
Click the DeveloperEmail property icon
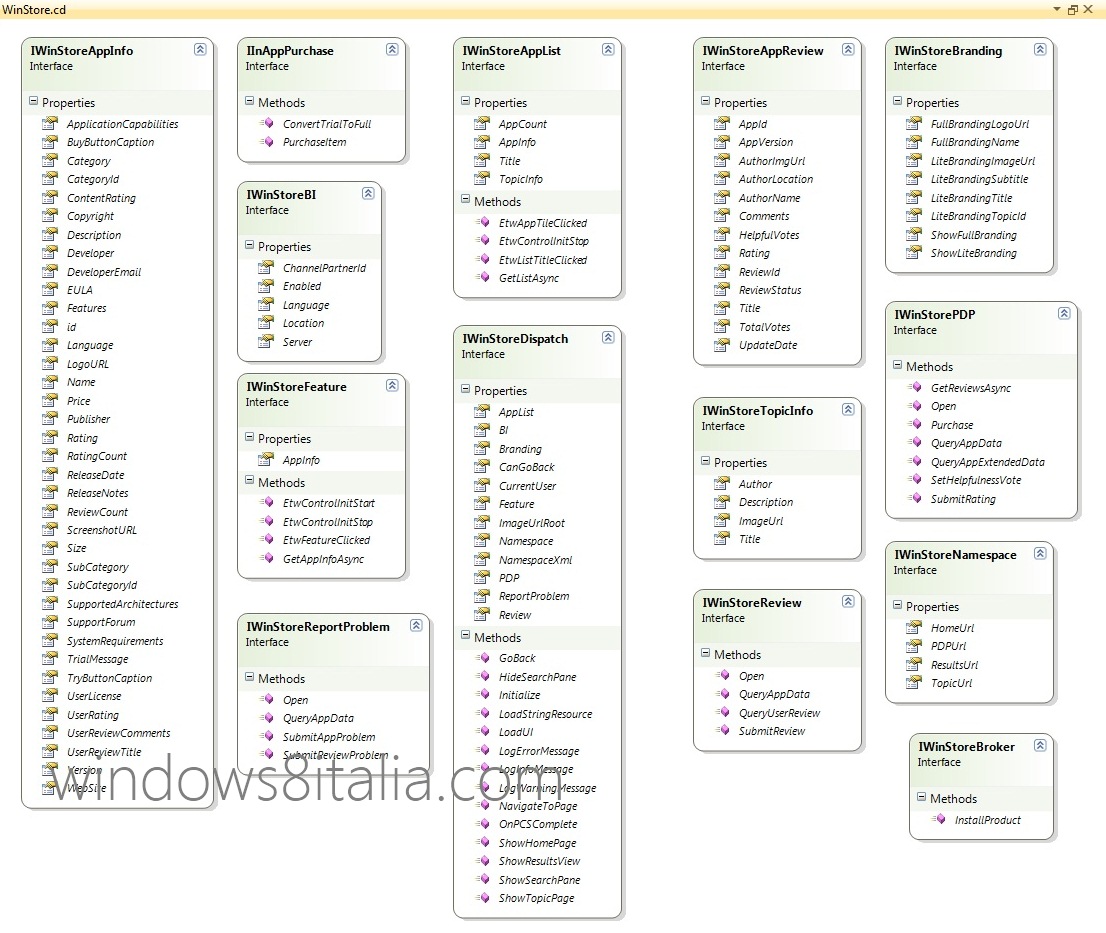coord(49,272)
